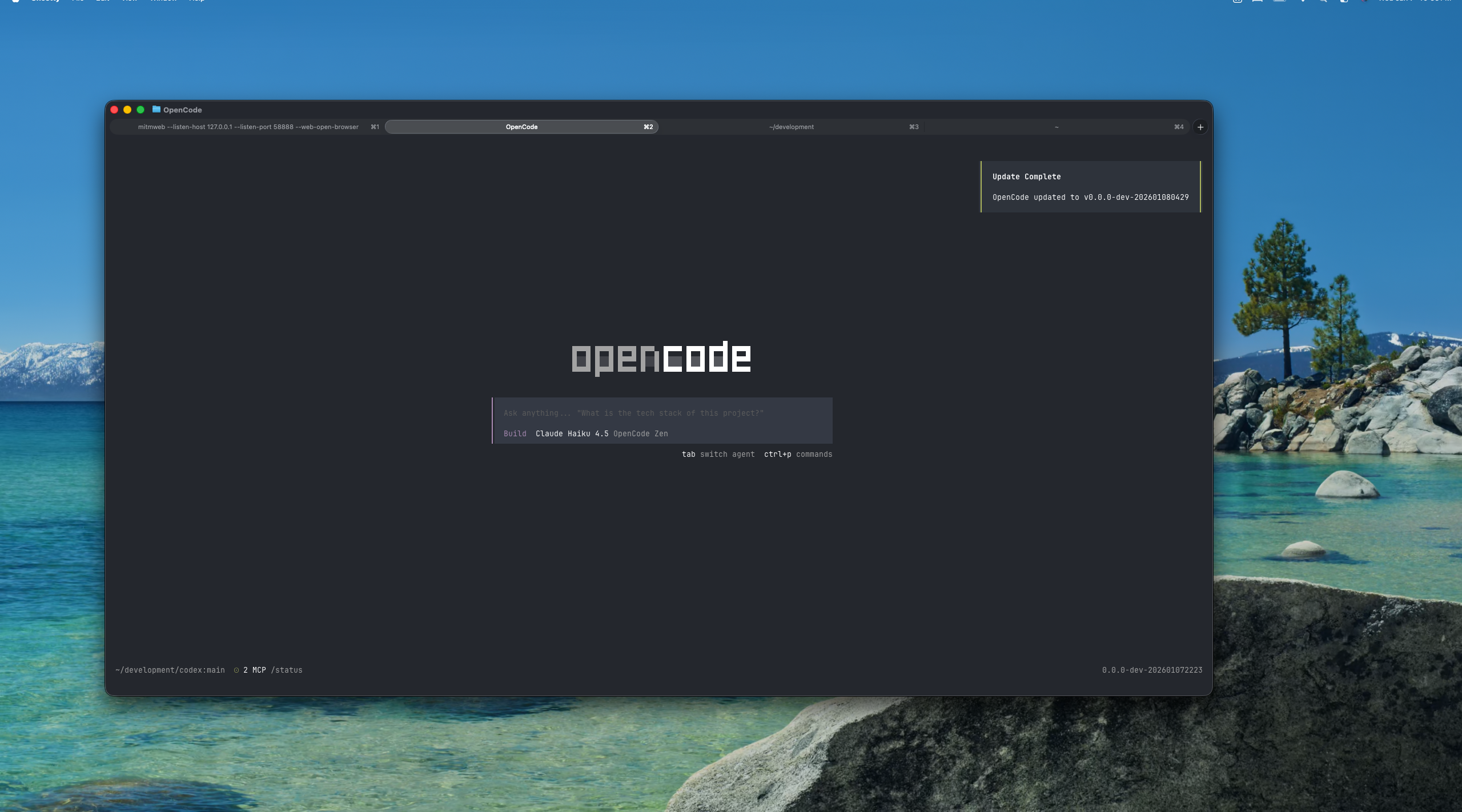Dismiss the Update Complete notification
This screenshot has height=812, width=1462.
(x=1090, y=187)
